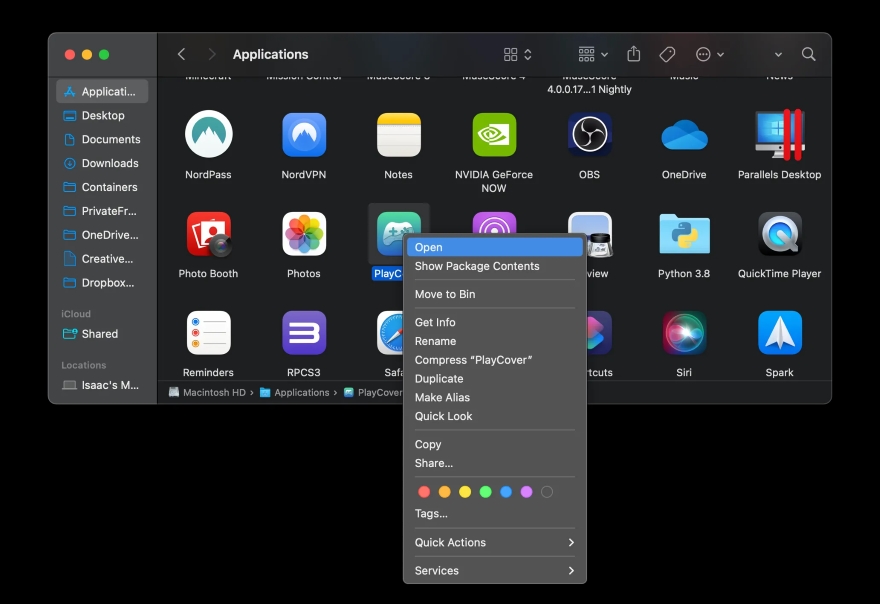The image size is (880, 604).
Task: Open the Photos application
Action: click(303, 235)
